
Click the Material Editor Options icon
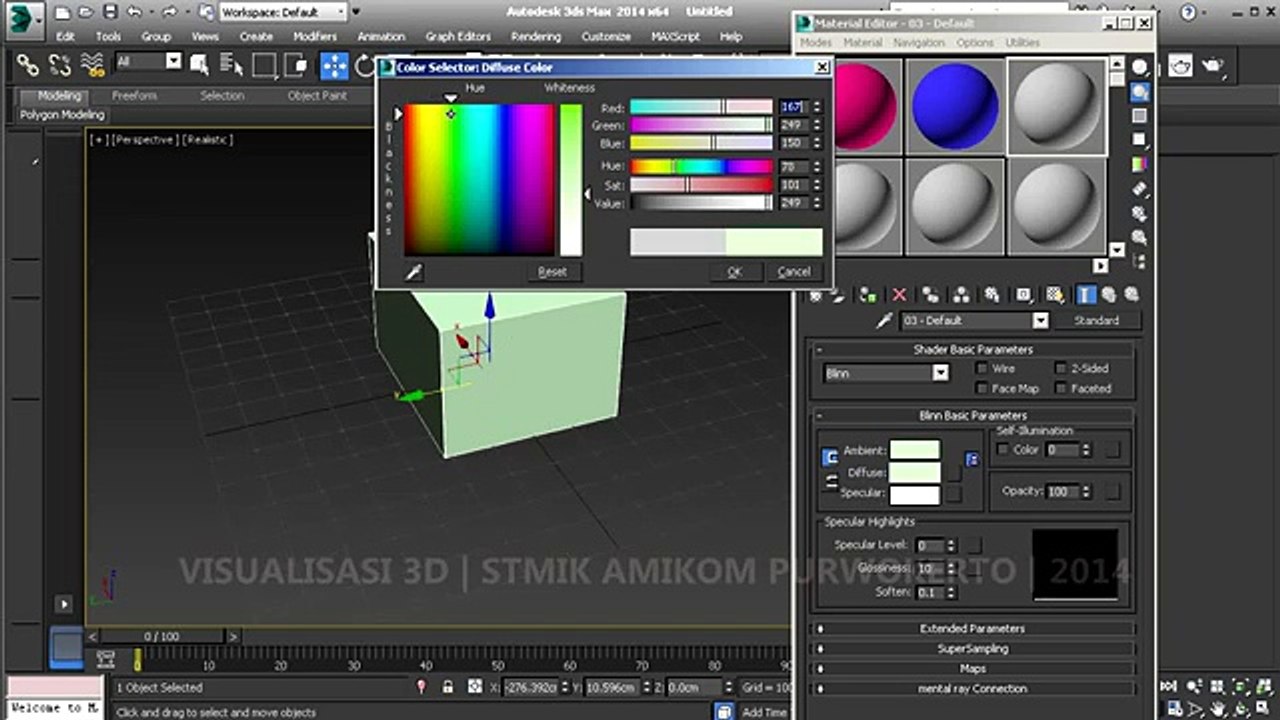coord(1140,212)
